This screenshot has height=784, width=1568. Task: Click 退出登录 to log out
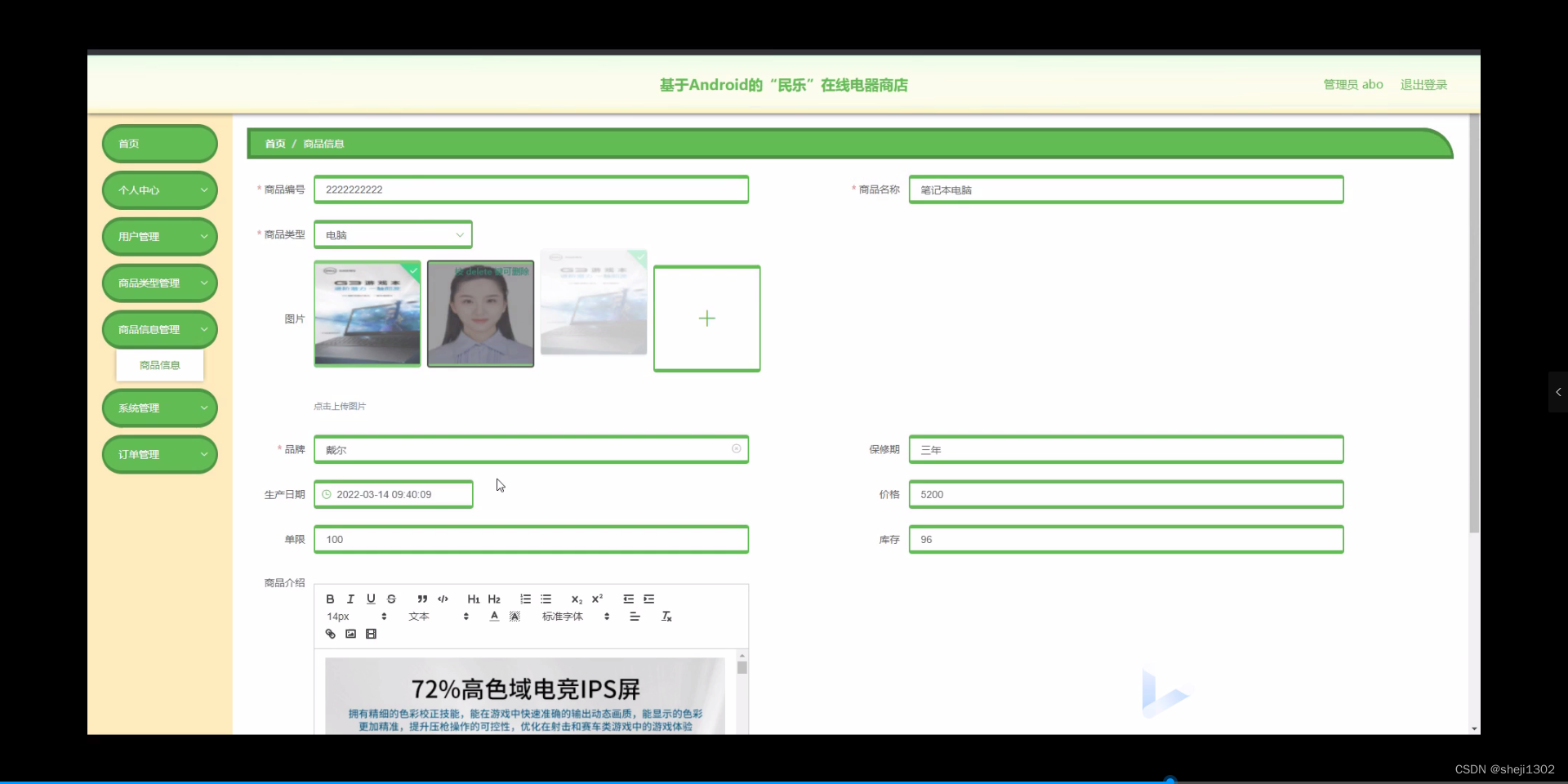click(1423, 84)
